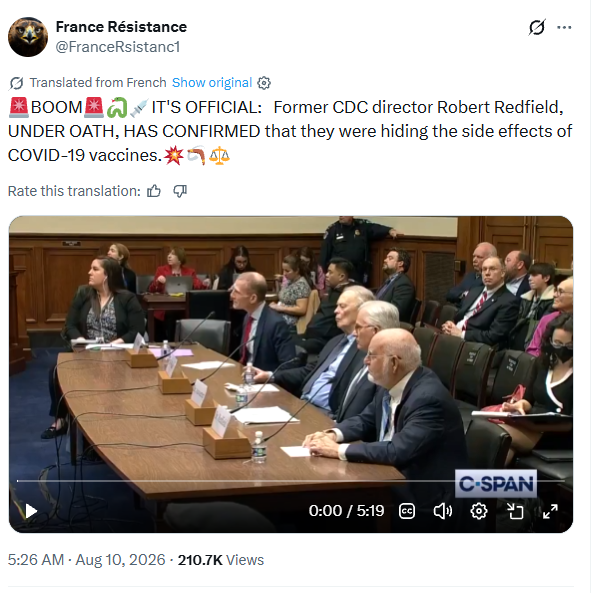Play the C-SPAN hearing video
This screenshot has height=593, width=591.
tap(31, 511)
